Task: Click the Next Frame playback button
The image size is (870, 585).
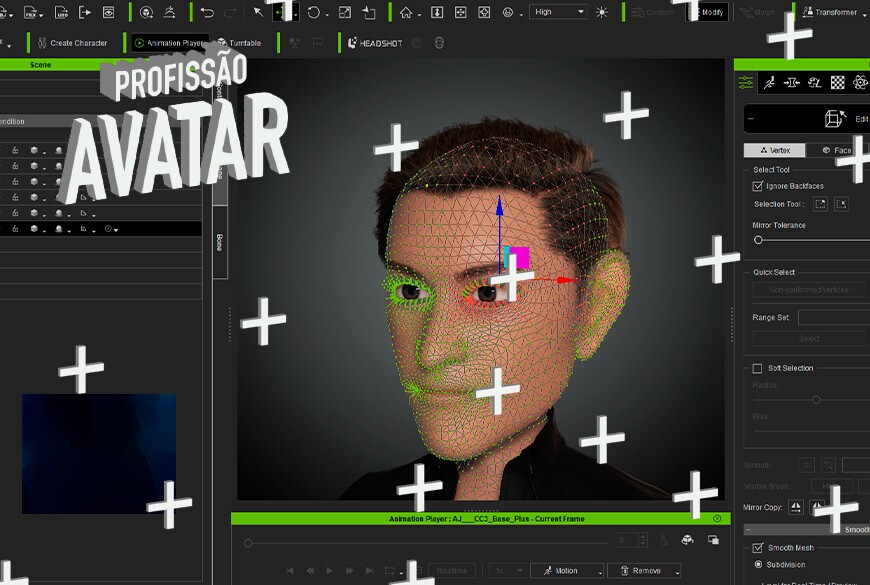Action: point(349,571)
